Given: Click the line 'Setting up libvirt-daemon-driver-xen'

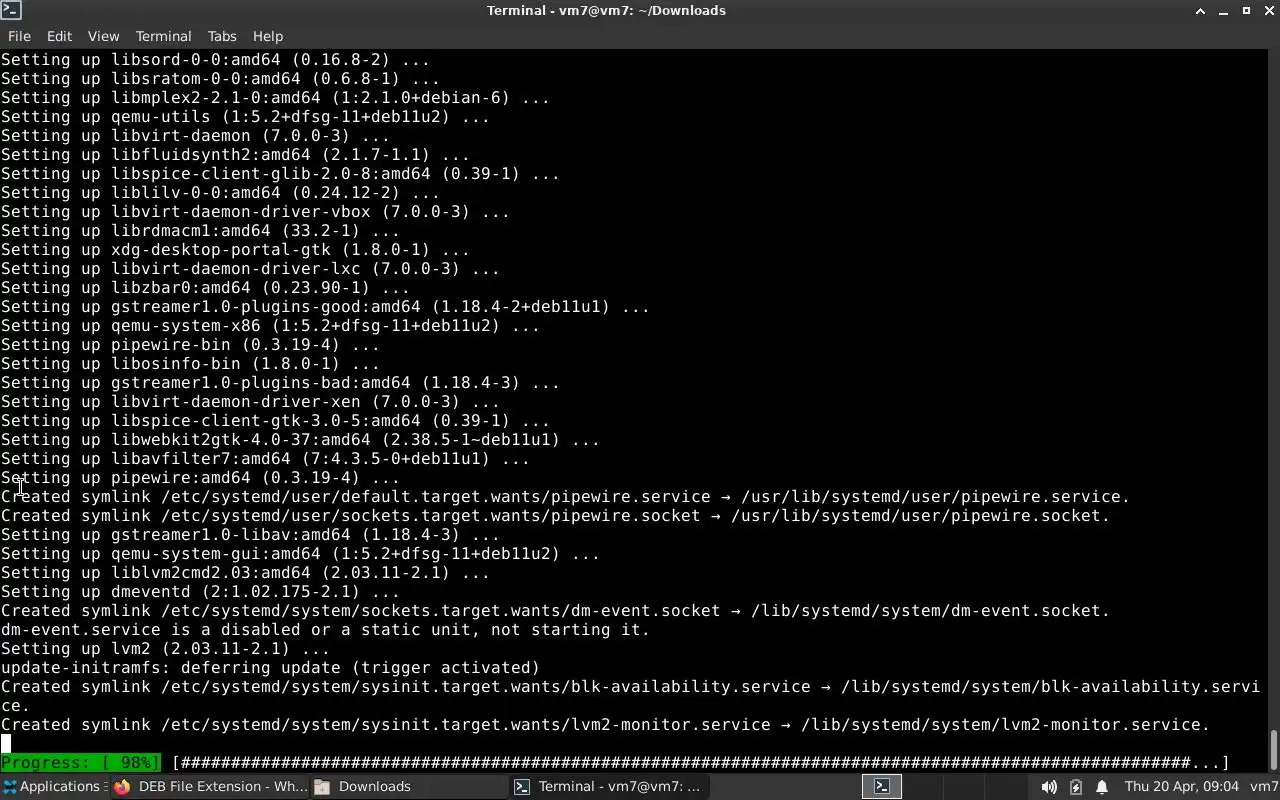Looking at the screenshot, I should [x=250, y=402].
